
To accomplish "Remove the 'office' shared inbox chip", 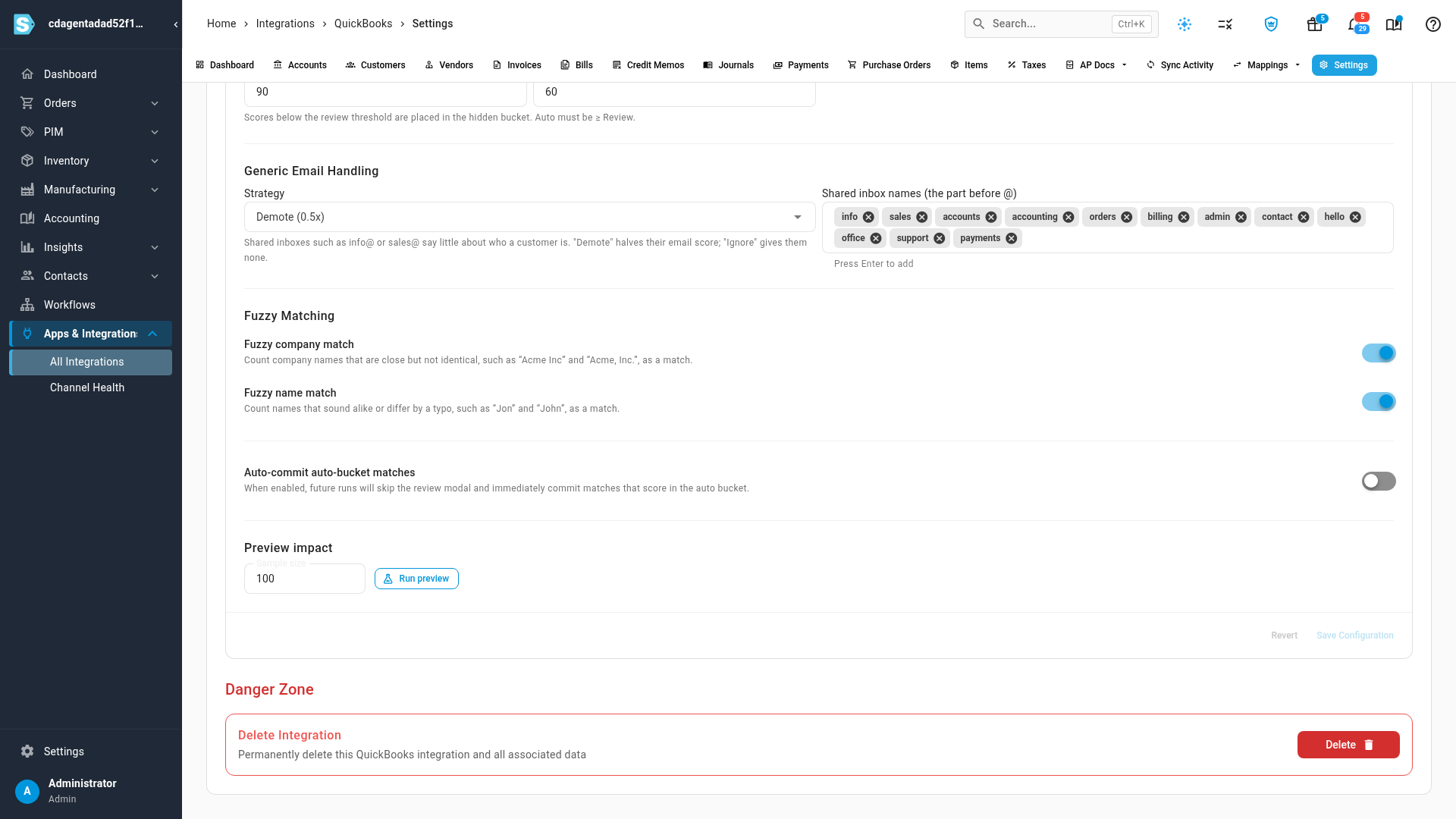I will coord(875,238).
